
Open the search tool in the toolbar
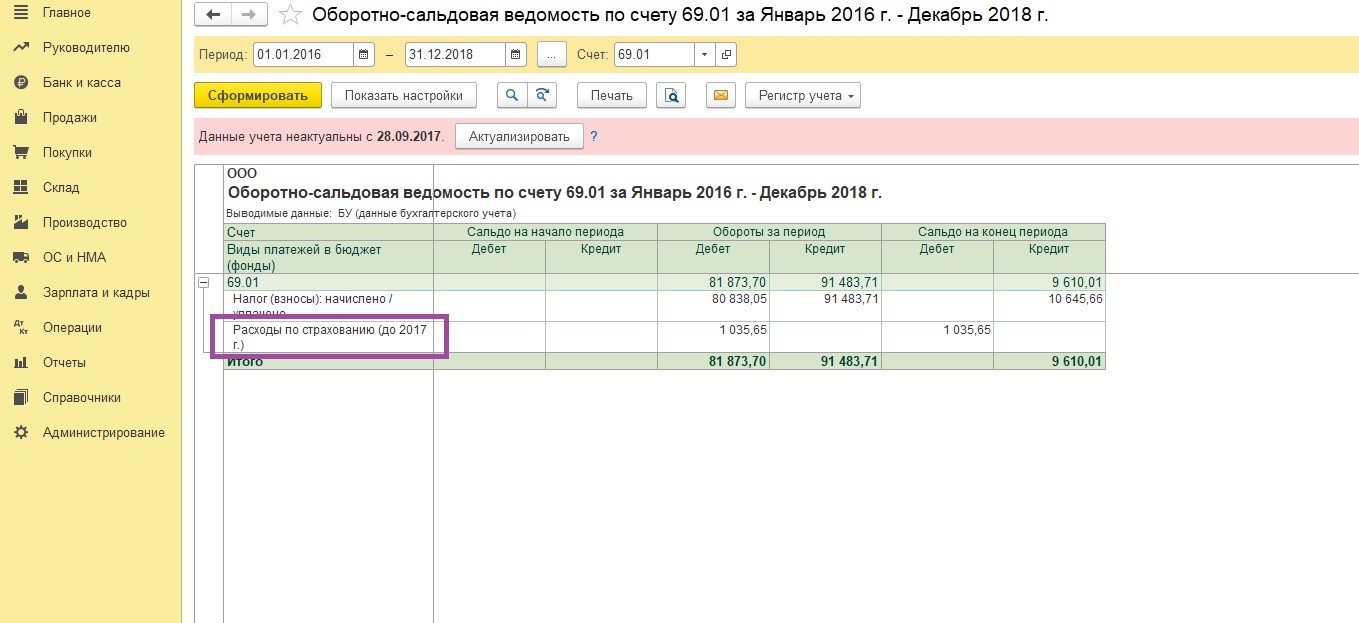click(x=509, y=95)
